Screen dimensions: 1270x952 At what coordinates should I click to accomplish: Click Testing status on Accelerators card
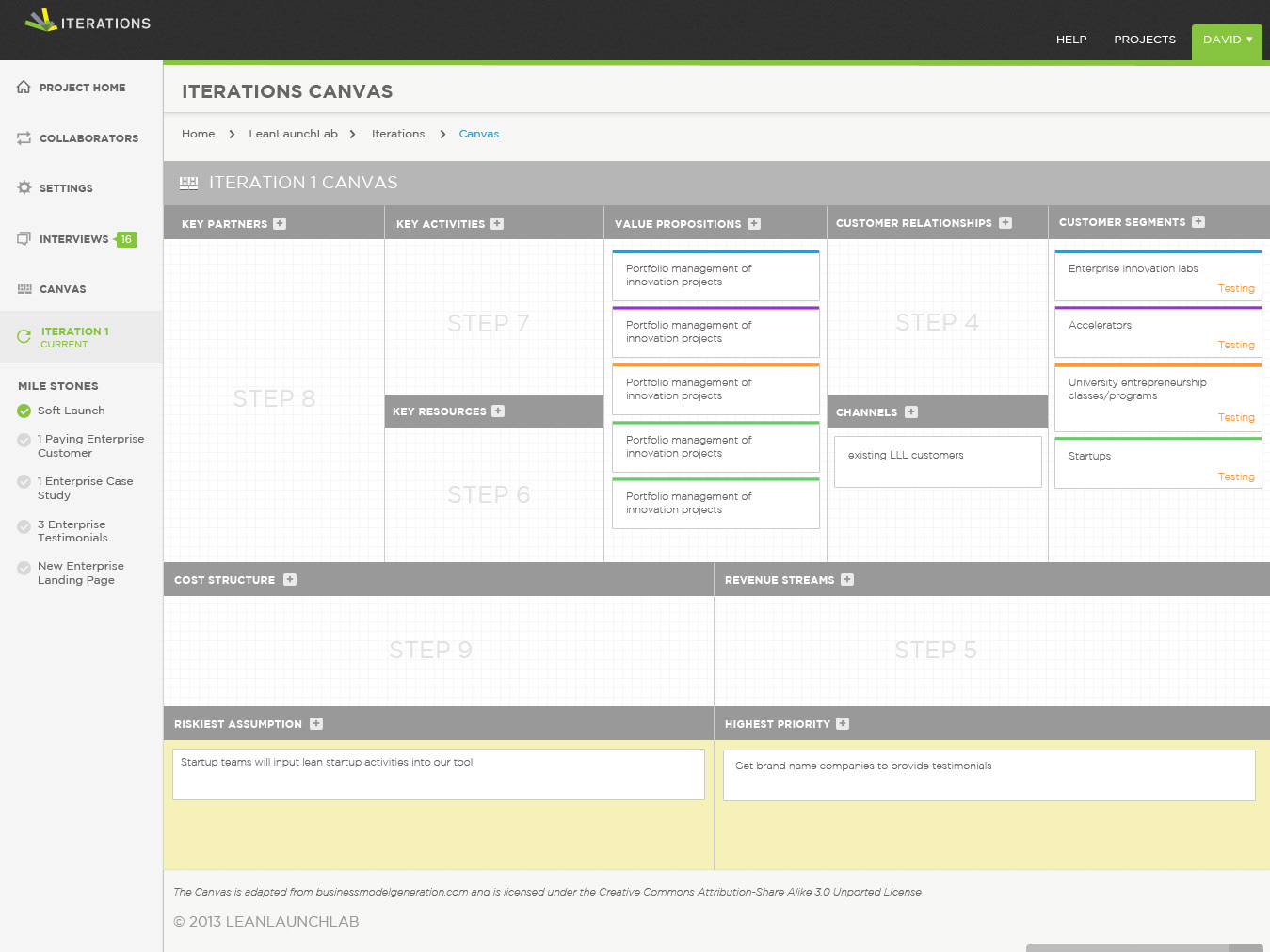click(1236, 346)
